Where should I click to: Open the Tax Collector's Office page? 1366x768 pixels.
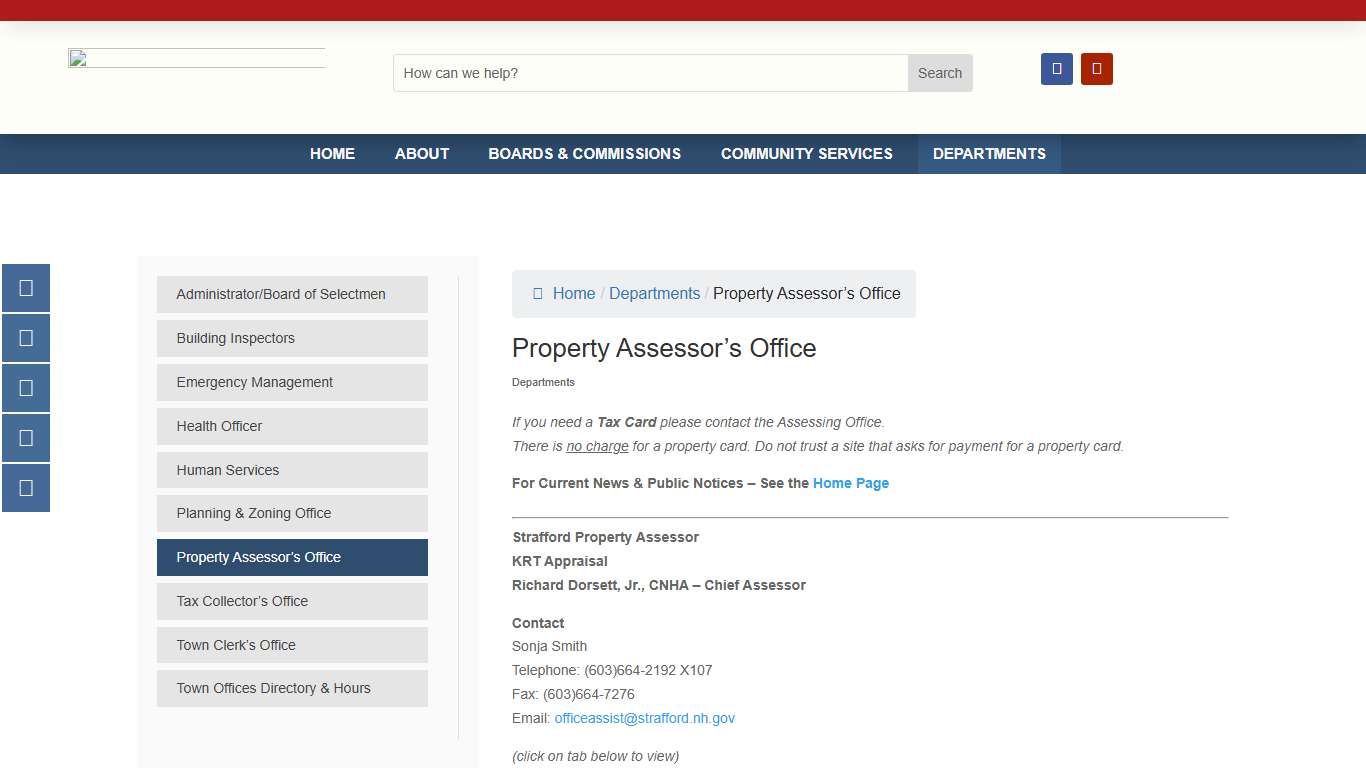click(x=292, y=601)
